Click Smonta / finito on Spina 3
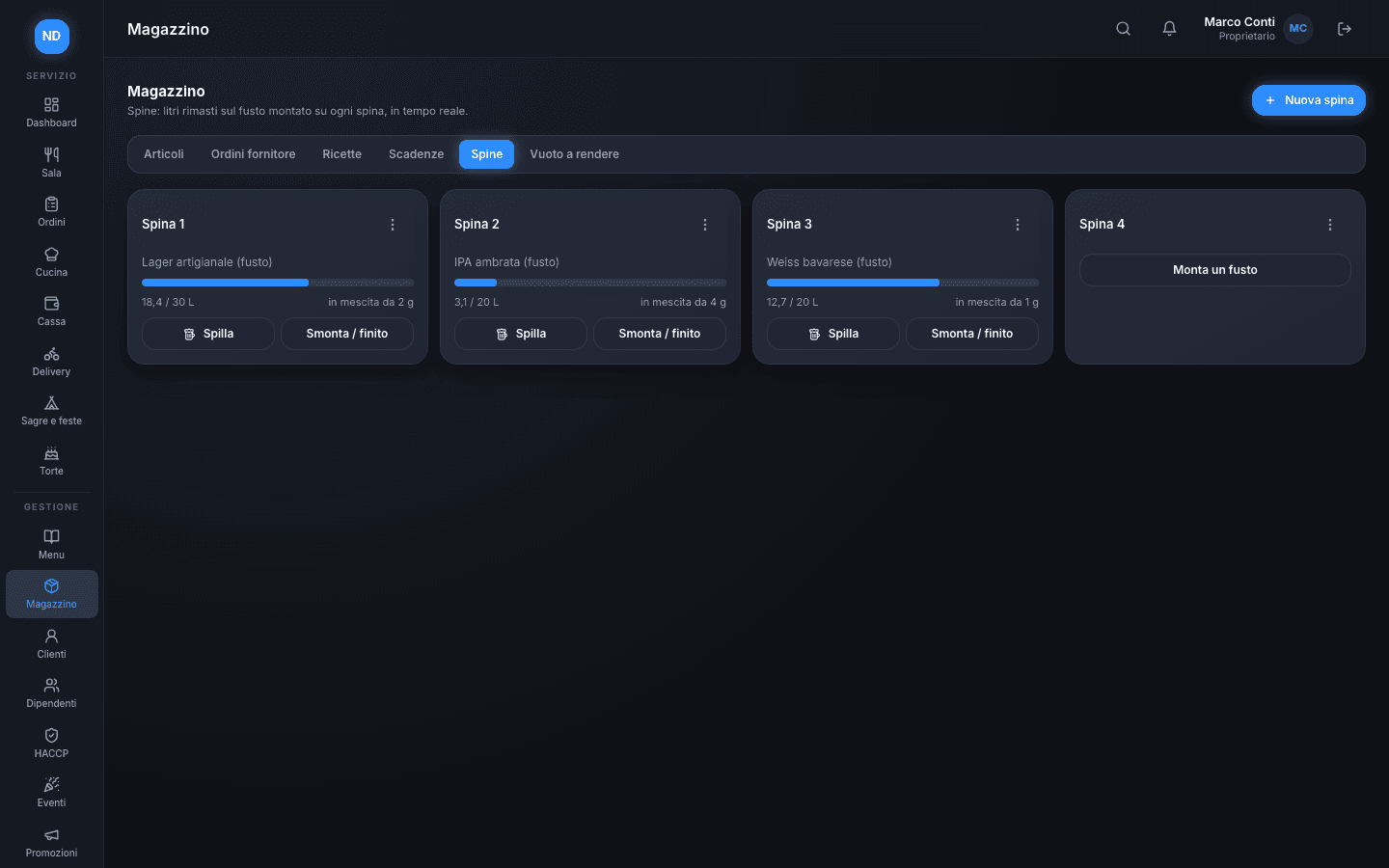 click(x=972, y=334)
